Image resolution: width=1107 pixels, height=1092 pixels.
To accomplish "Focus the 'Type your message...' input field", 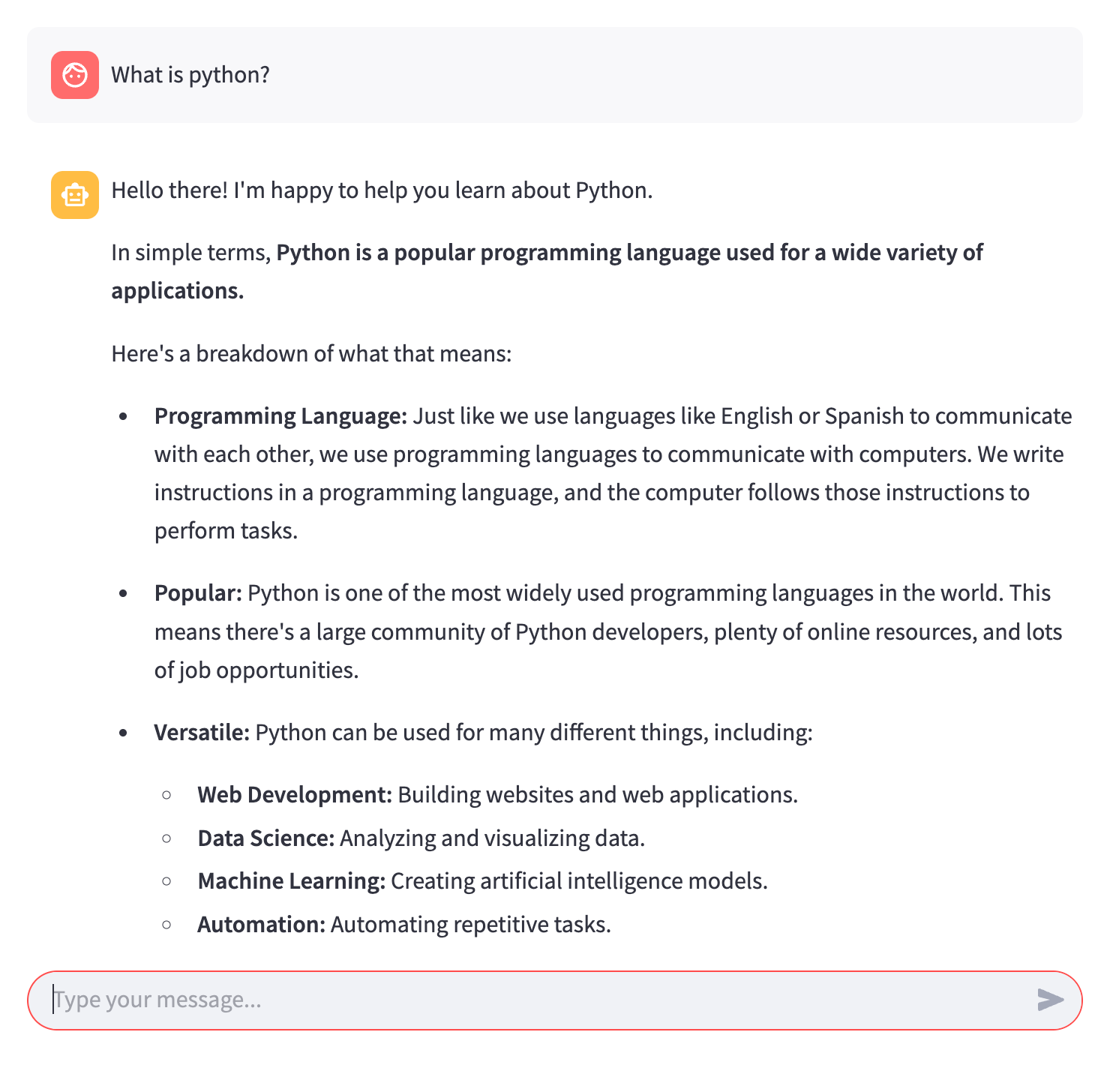I will pos(525,1000).
